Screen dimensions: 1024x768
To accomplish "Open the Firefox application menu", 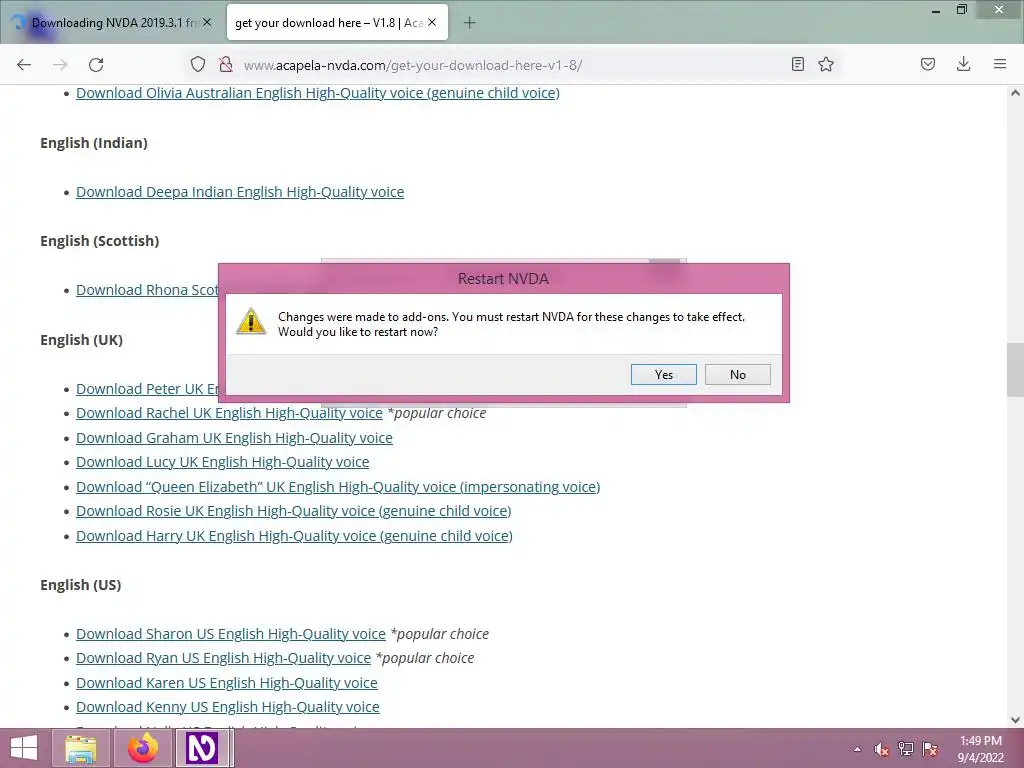I will point(1000,64).
